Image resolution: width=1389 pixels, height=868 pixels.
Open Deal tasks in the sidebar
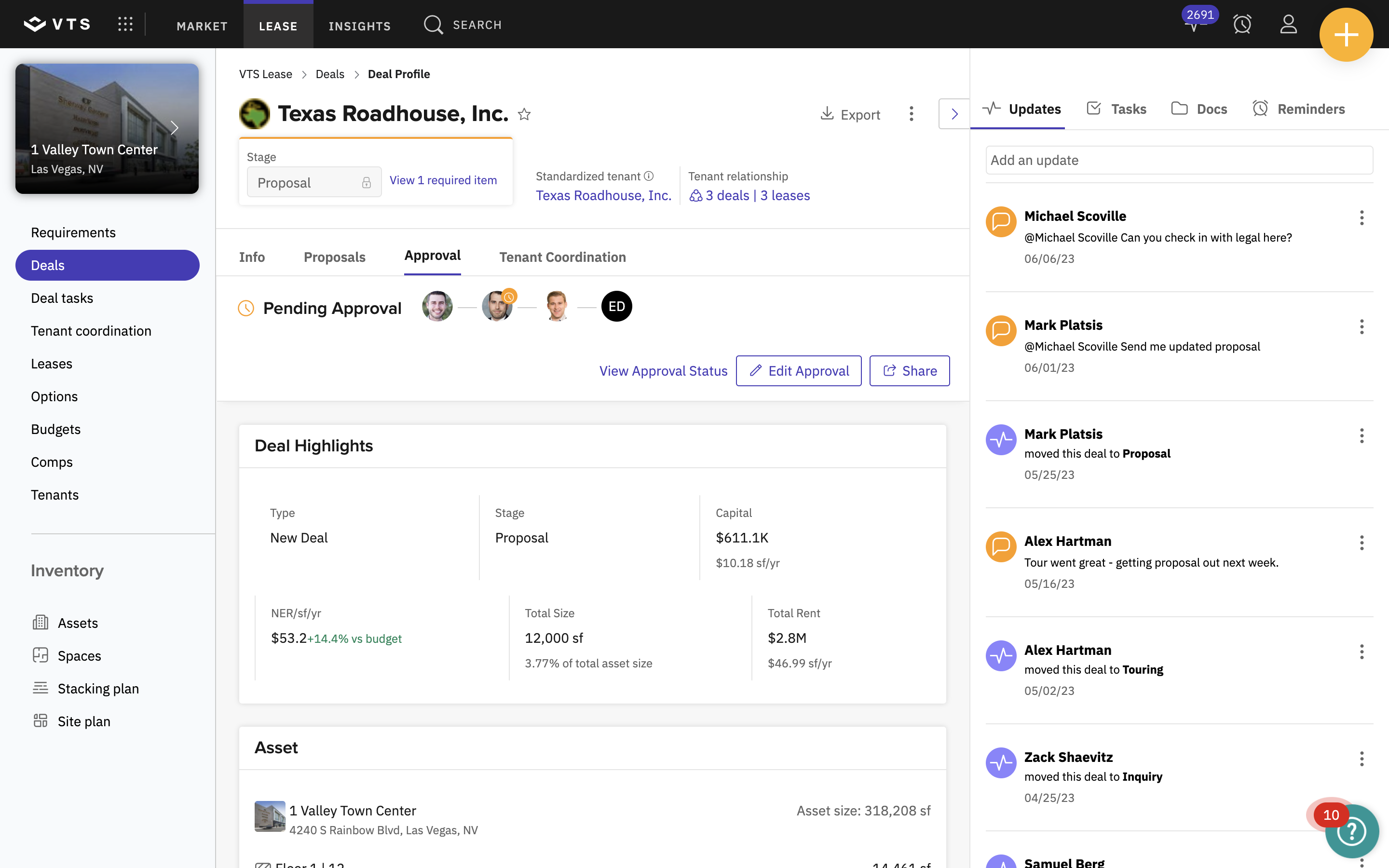point(62,298)
